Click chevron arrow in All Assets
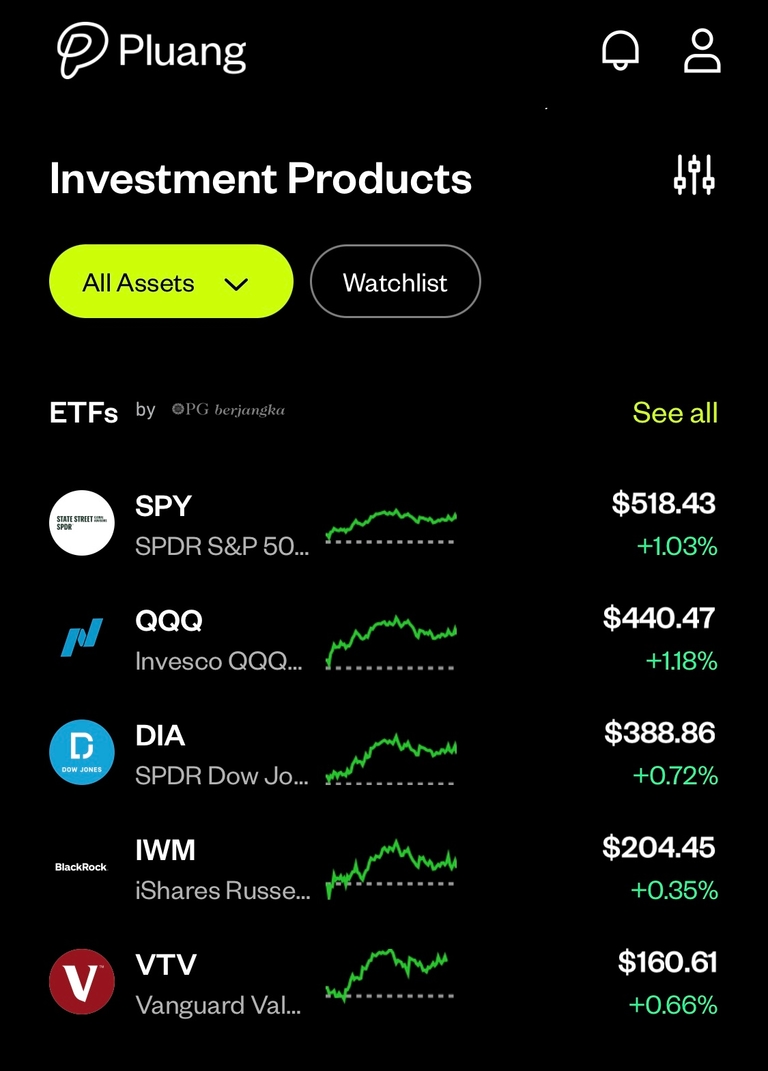Screen dimensions: 768x1071 [x=236, y=284]
